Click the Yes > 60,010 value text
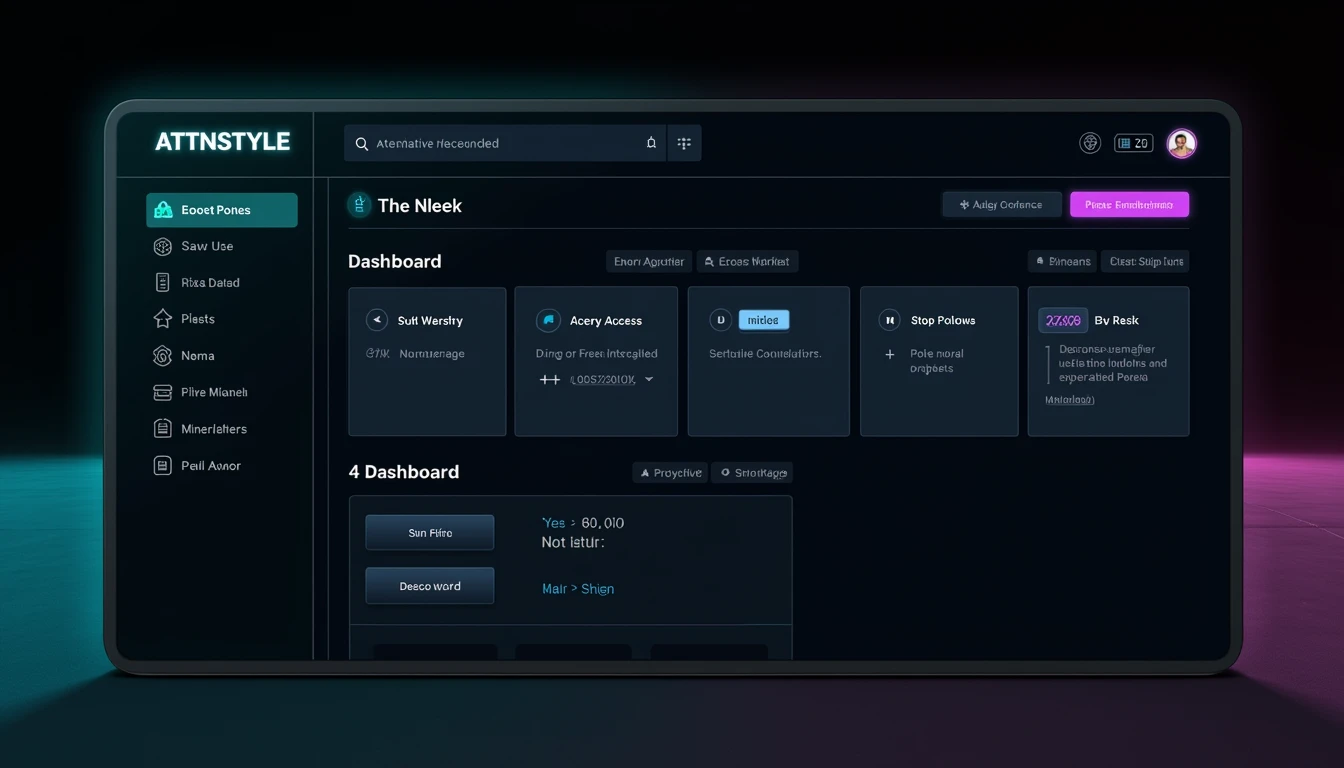This screenshot has height=768, width=1344. point(583,523)
